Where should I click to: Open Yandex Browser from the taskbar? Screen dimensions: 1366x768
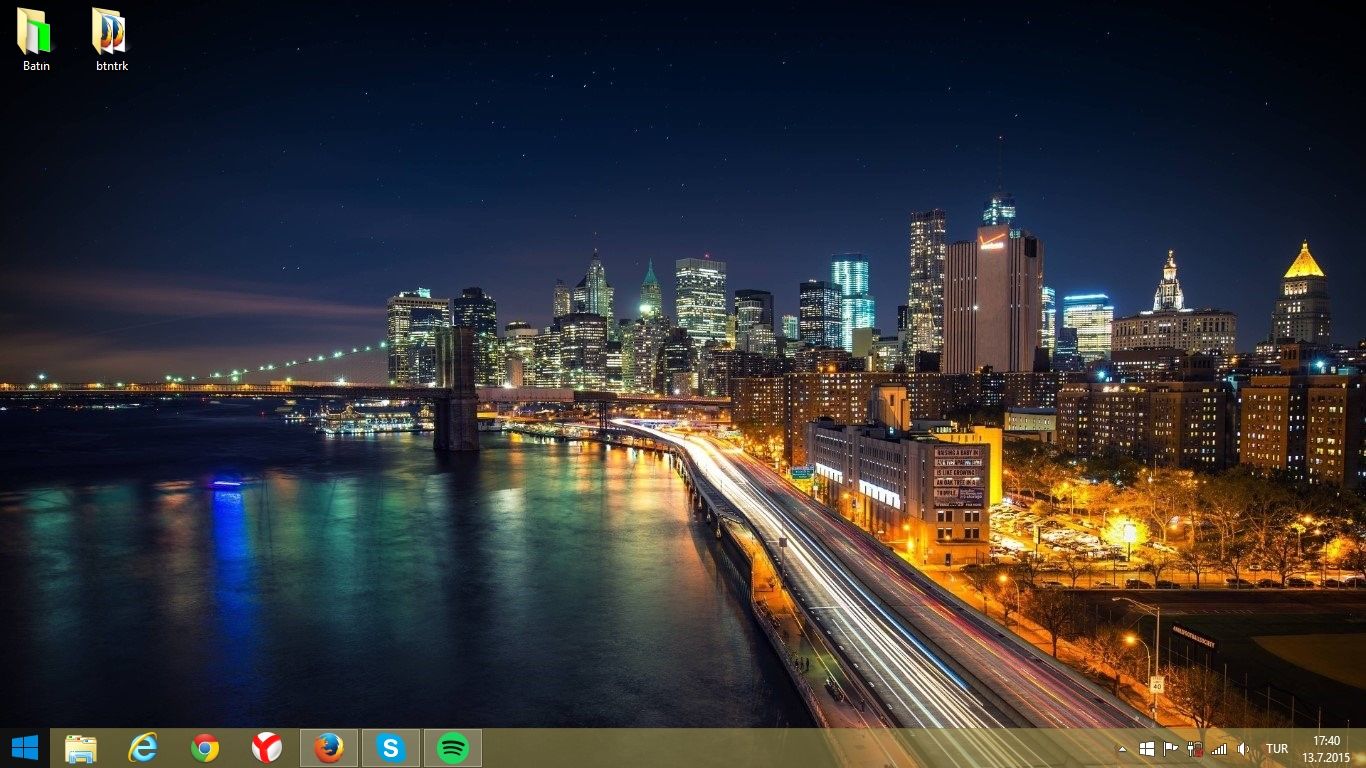click(x=267, y=747)
